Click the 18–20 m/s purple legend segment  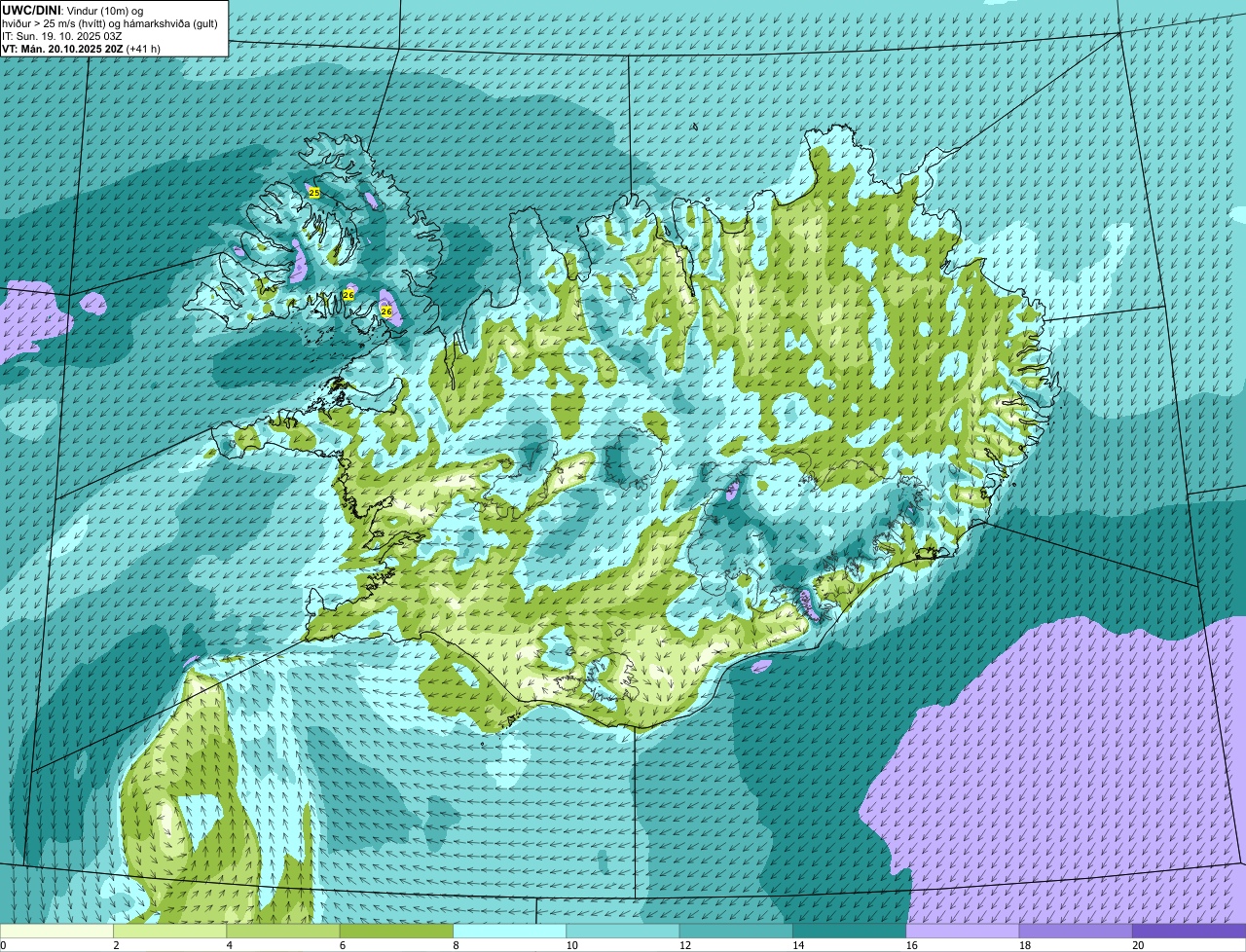[1076, 932]
